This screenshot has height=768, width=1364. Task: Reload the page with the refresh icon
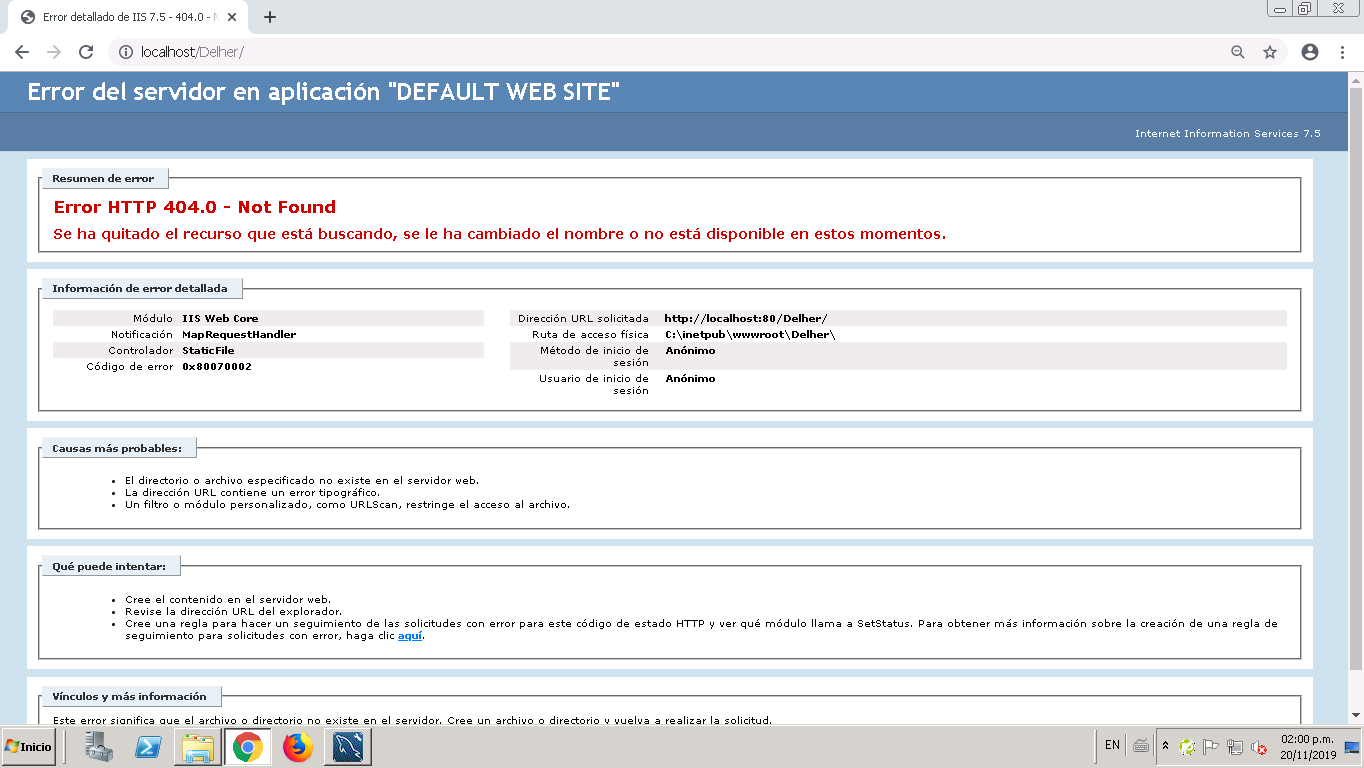click(86, 52)
